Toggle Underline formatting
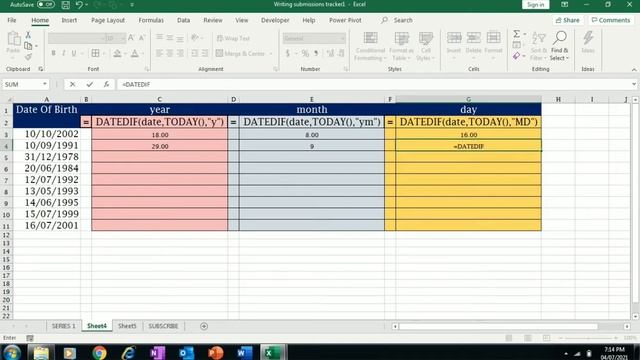This screenshot has height=360, width=640. (74, 53)
